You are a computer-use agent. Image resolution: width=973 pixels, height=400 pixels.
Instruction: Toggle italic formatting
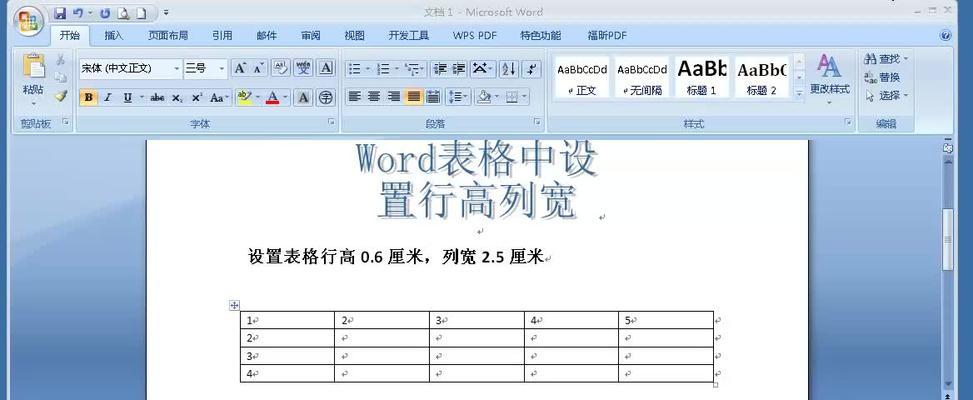107,97
